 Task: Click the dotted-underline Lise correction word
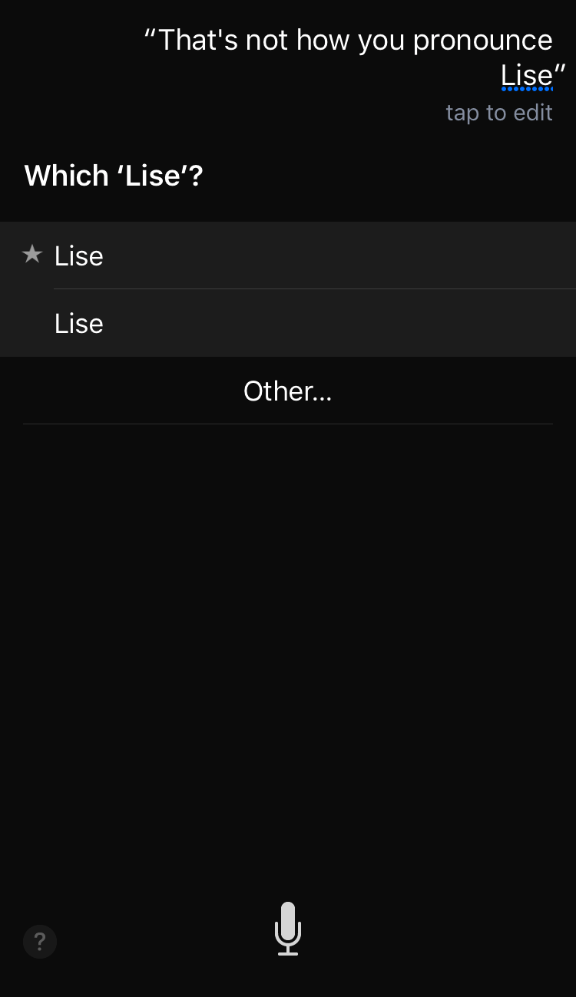[x=526, y=76]
